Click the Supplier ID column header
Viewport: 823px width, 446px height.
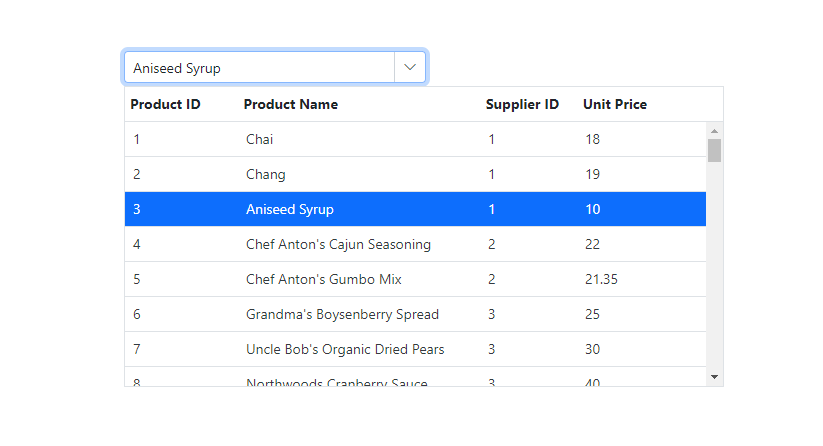point(522,104)
